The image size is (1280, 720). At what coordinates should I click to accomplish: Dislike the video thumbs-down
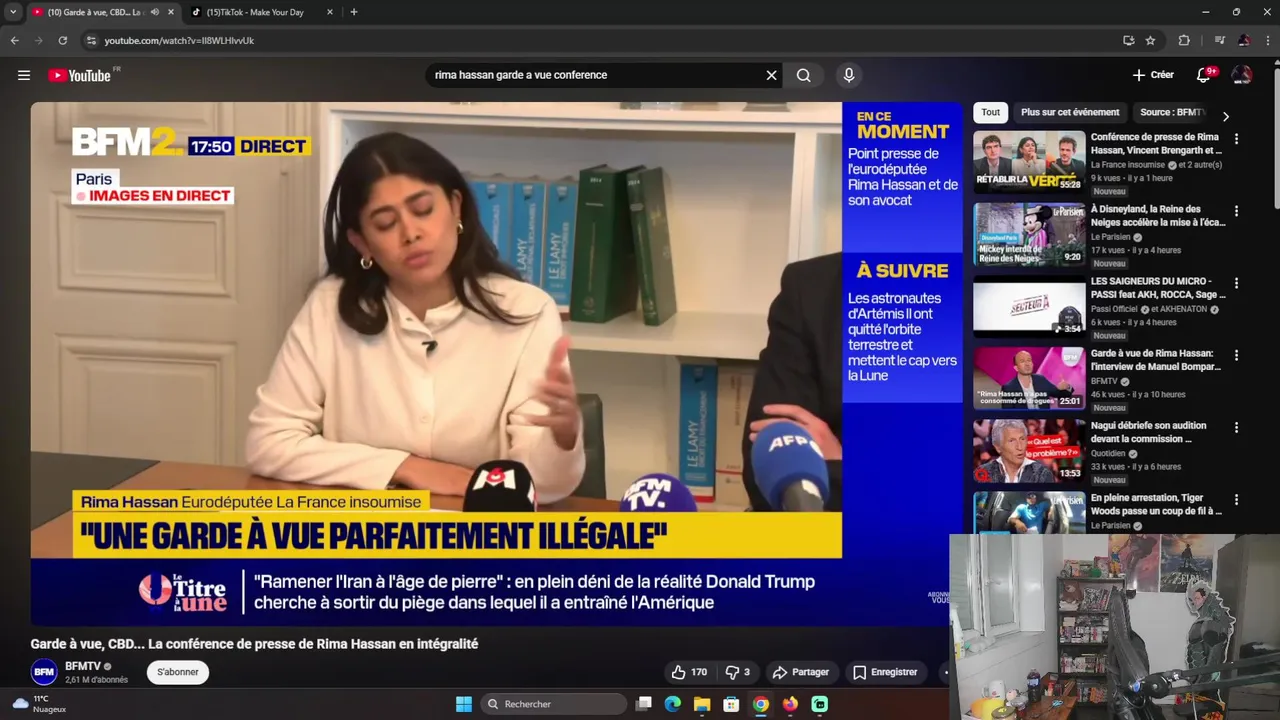738,672
